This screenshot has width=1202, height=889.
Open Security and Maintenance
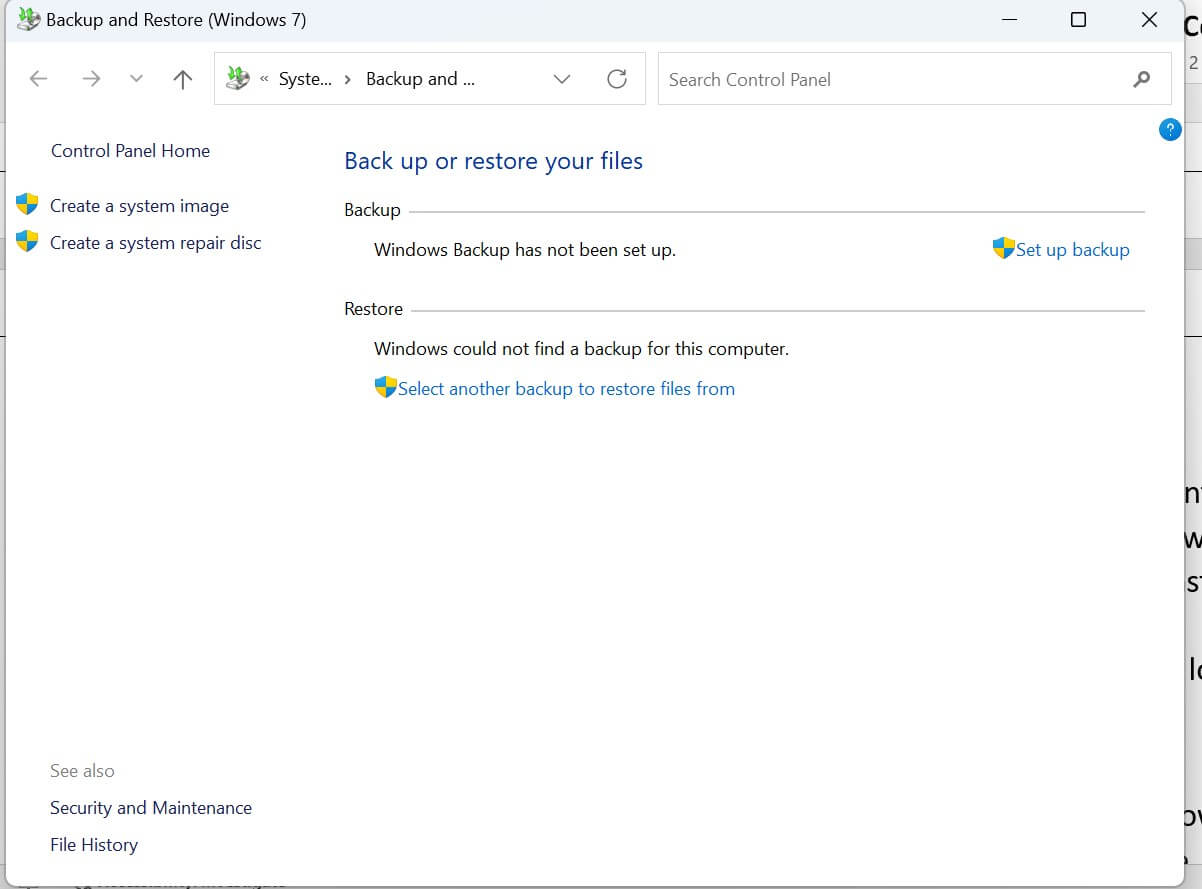[151, 808]
